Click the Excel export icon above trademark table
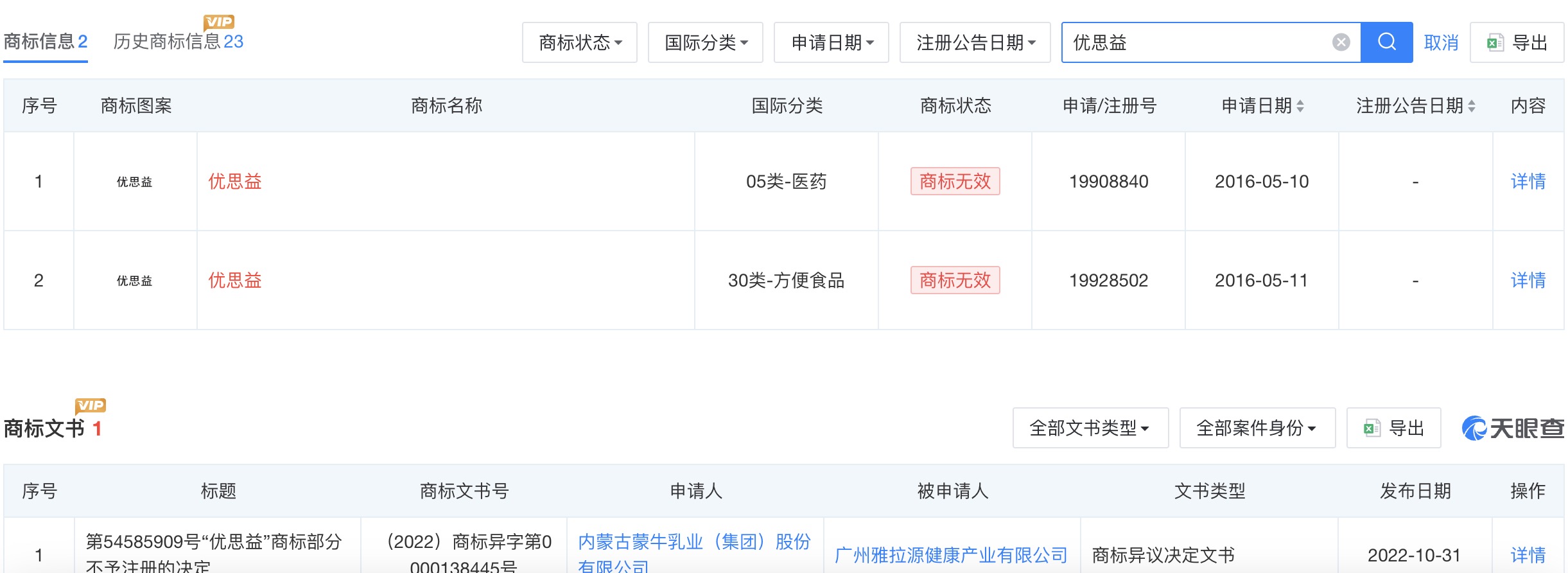Image resolution: width=1568 pixels, height=573 pixels. point(1495,43)
